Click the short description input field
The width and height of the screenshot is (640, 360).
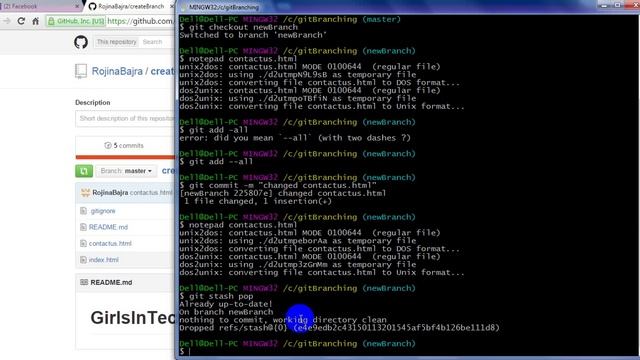[x=125, y=118]
